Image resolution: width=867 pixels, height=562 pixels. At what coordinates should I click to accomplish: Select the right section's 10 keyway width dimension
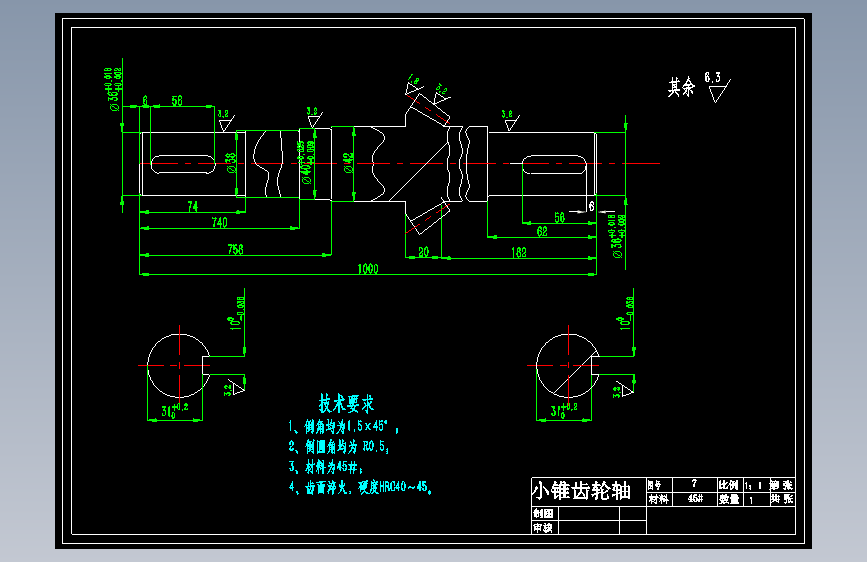coord(625,314)
